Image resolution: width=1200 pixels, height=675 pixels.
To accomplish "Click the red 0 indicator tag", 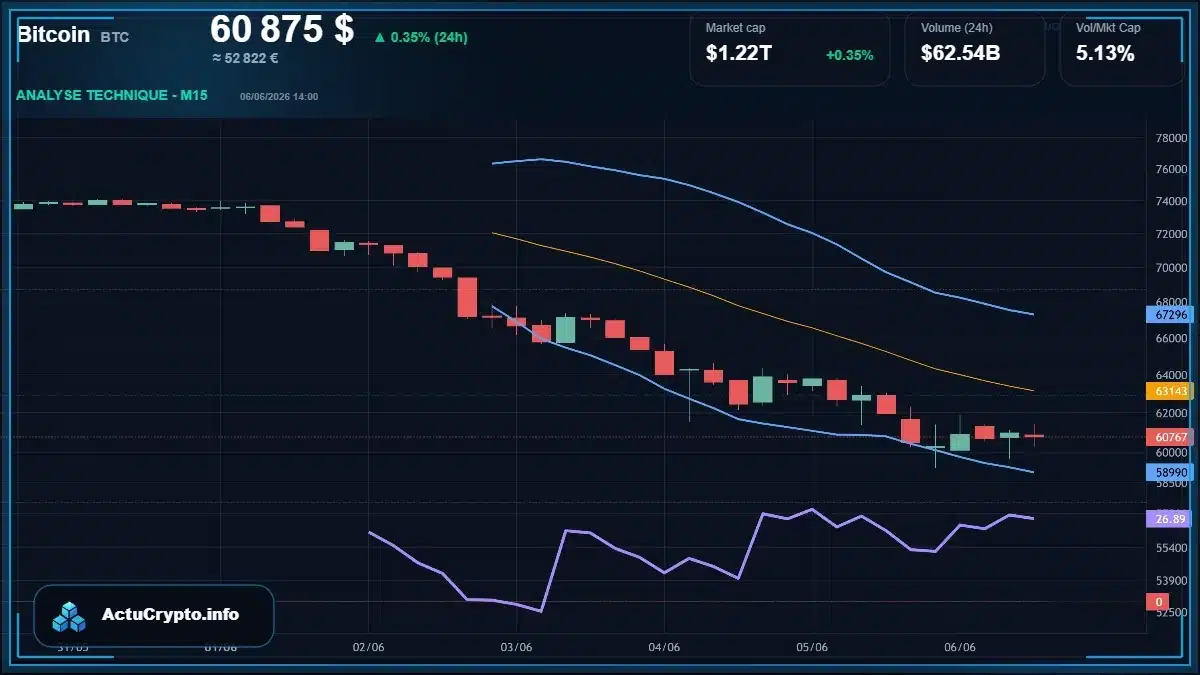I will (1158, 602).
